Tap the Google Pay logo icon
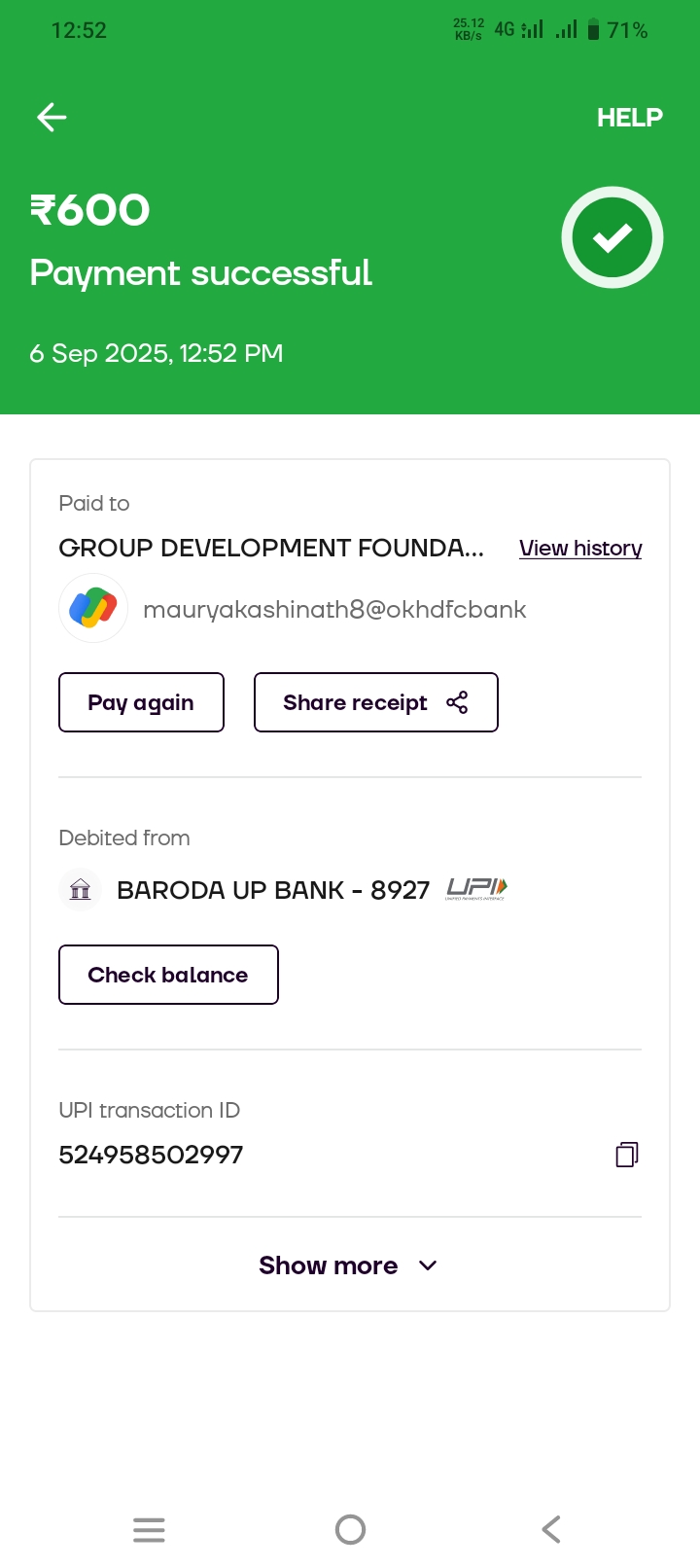Viewport: 700px width, 1568px height. click(93, 609)
